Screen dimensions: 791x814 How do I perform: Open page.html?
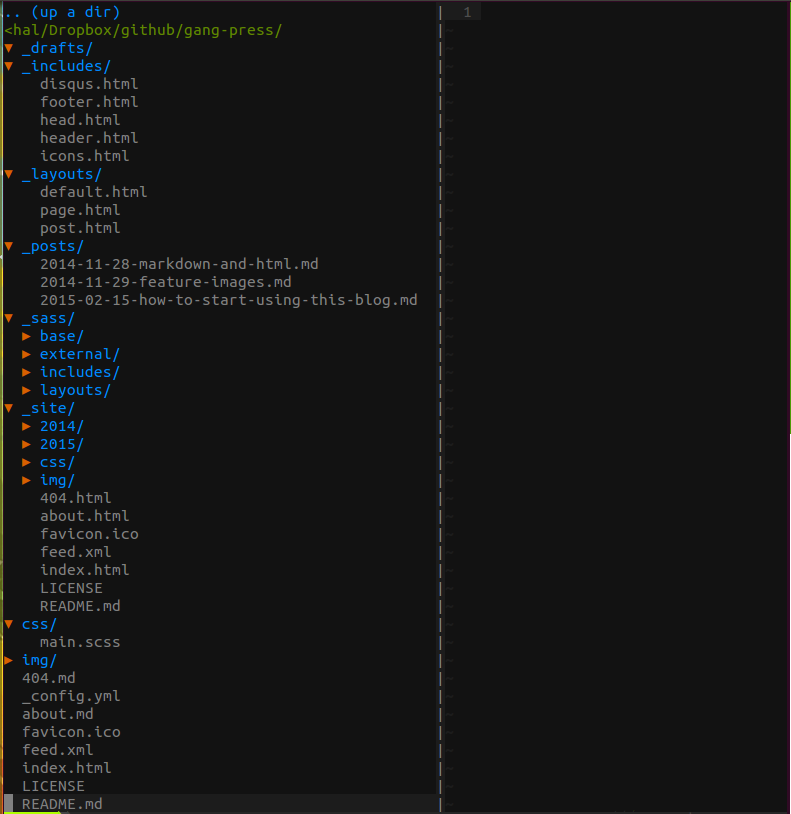[80, 210]
